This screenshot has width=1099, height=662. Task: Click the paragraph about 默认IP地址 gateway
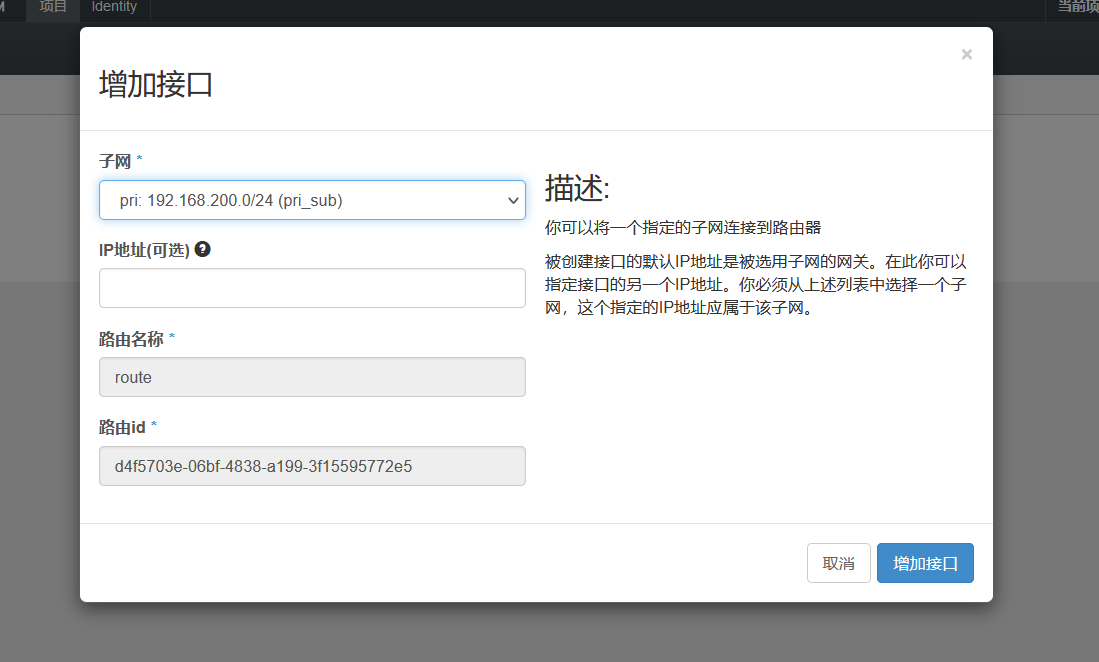(x=756, y=285)
